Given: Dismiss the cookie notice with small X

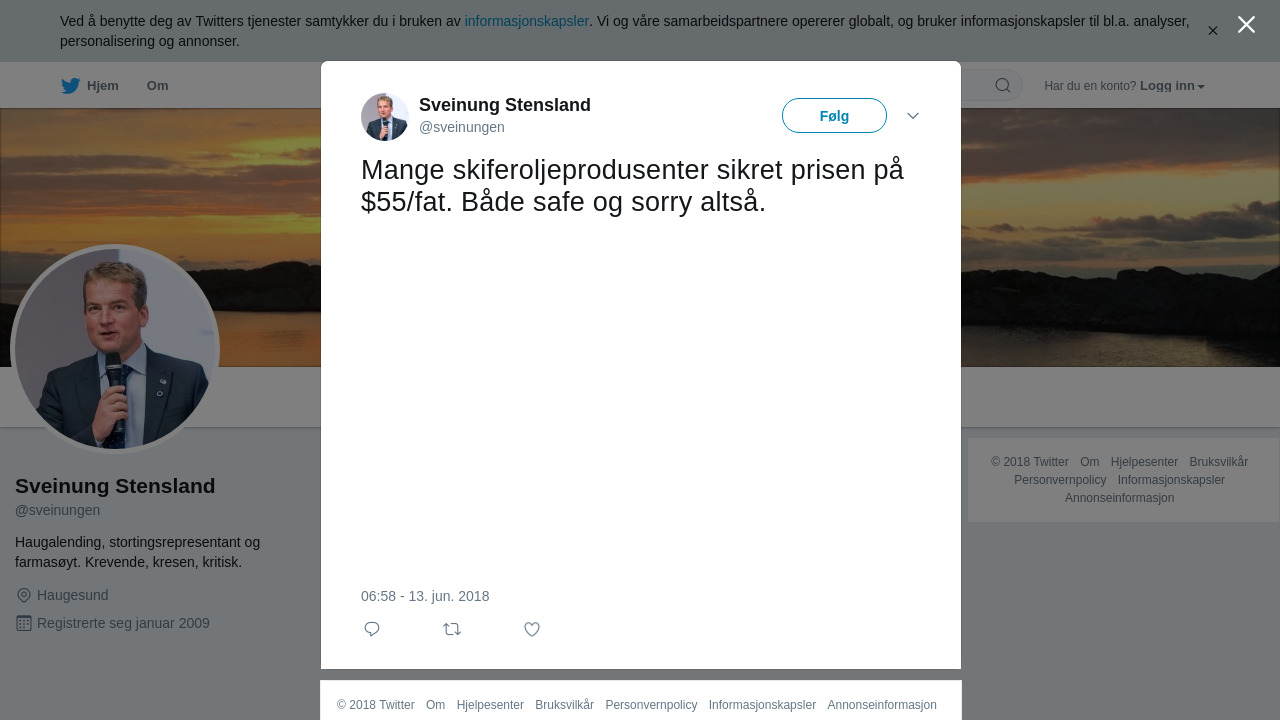Looking at the screenshot, I should 1213,31.
